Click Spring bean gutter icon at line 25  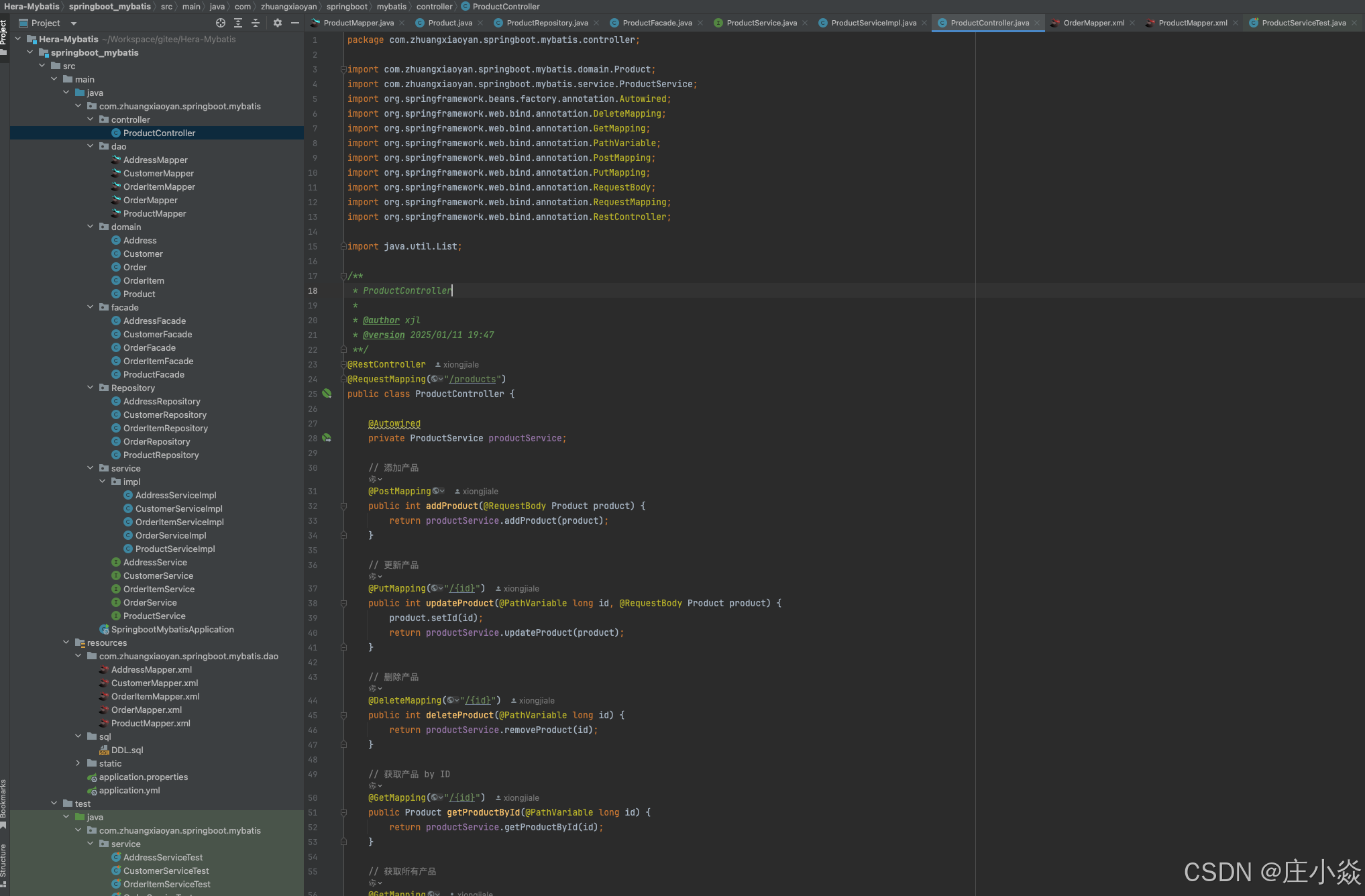(x=327, y=394)
